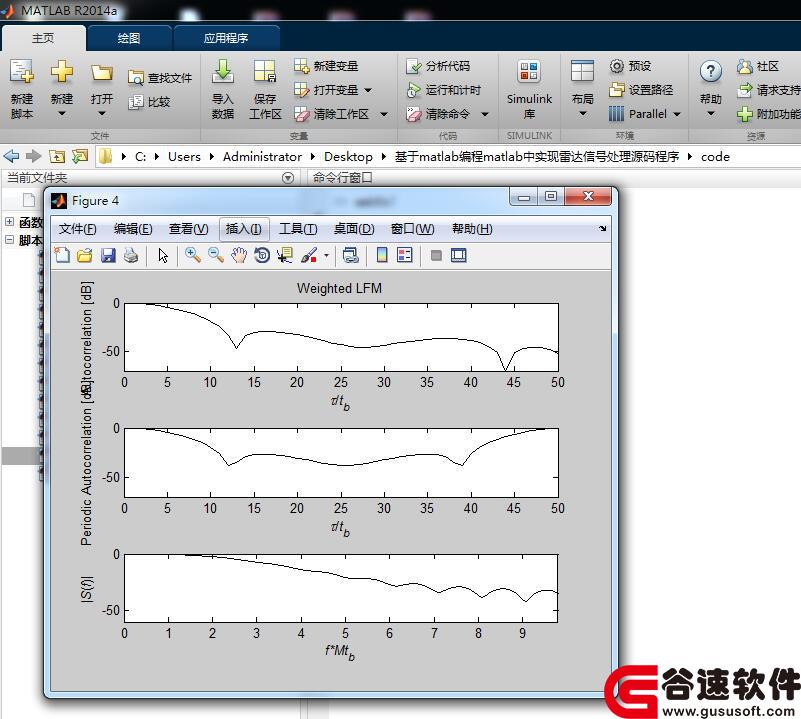Click the New Script (新建脚本) icon

[x=21, y=72]
